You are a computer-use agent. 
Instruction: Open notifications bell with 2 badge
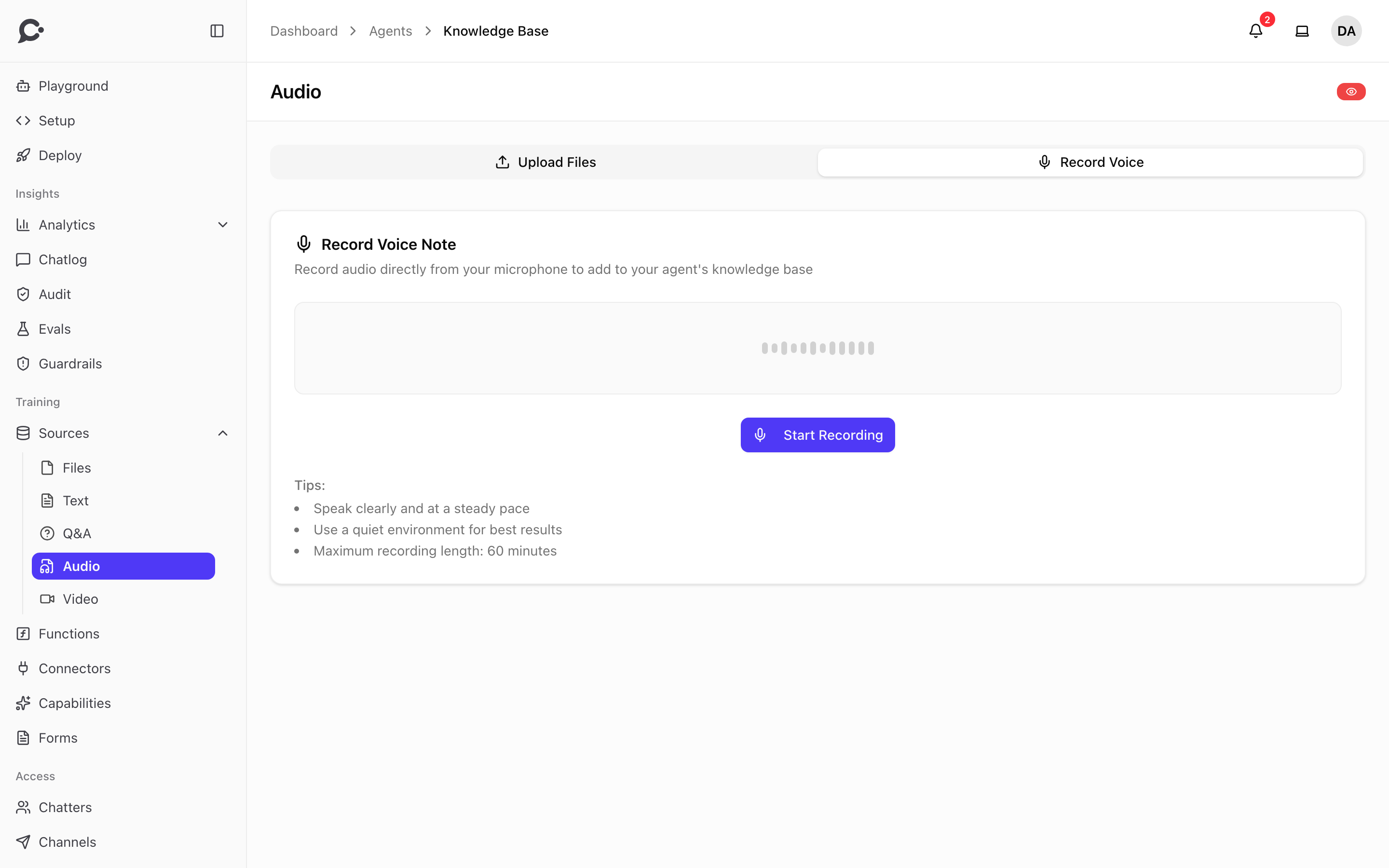(1256, 31)
